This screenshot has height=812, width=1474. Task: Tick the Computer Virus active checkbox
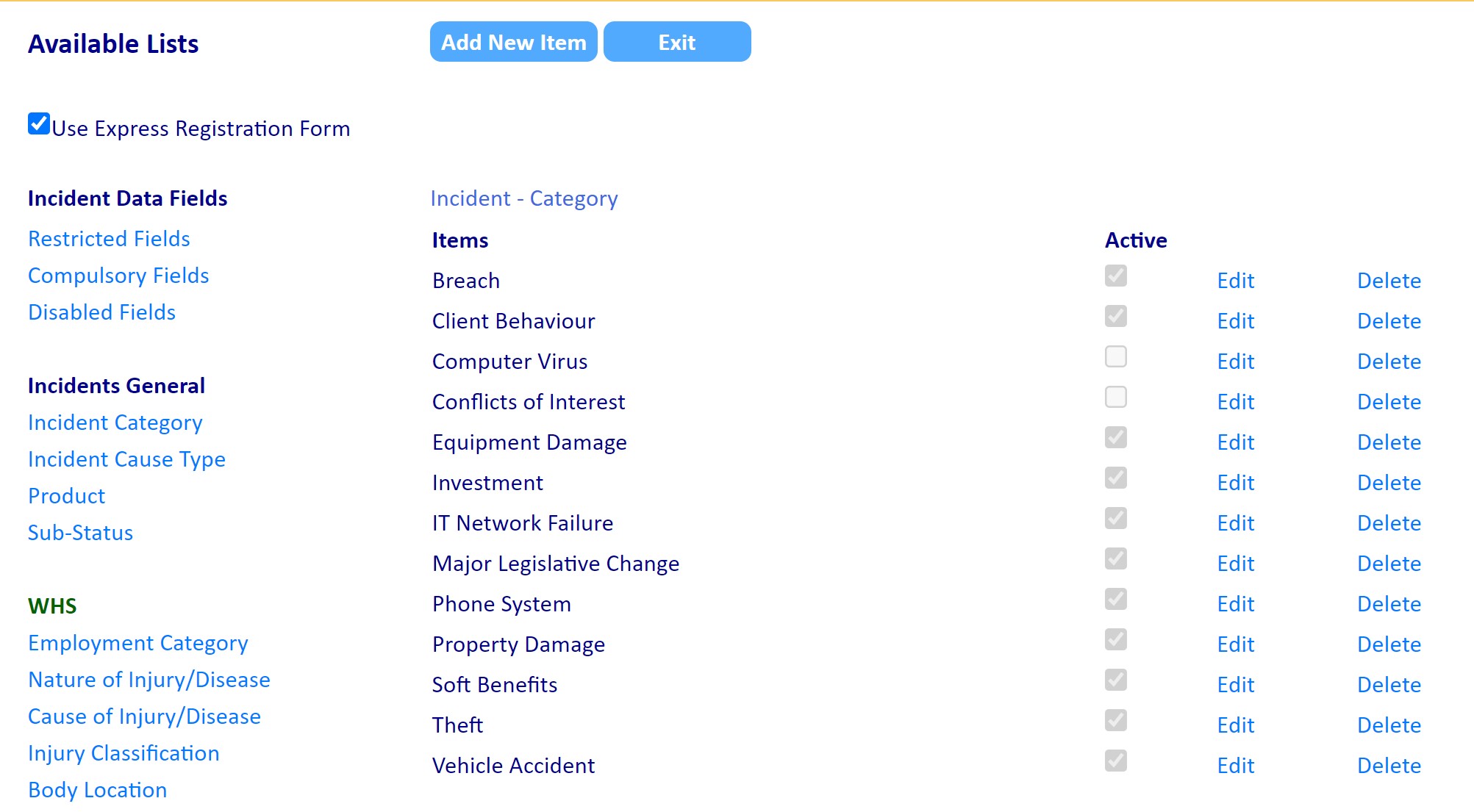1115,356
